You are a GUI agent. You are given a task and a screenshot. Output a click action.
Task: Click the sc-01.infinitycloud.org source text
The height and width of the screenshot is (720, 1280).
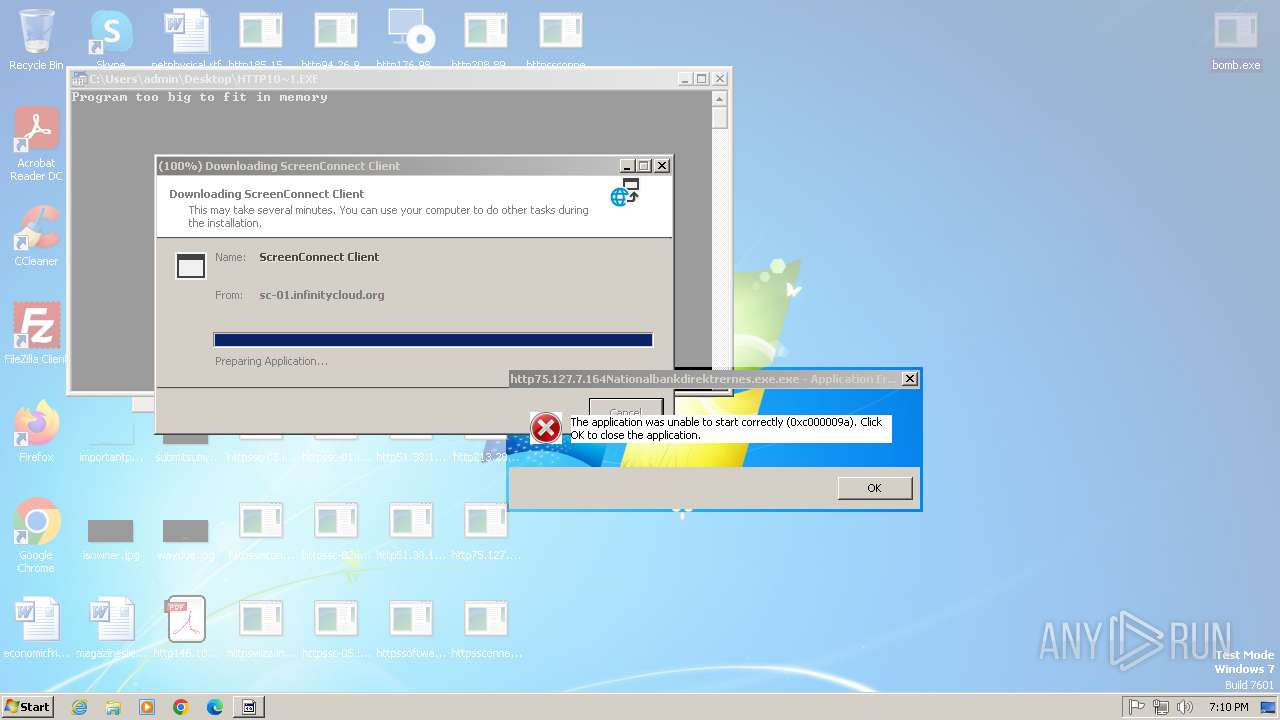pyautogui.click(x=321, y=295)
